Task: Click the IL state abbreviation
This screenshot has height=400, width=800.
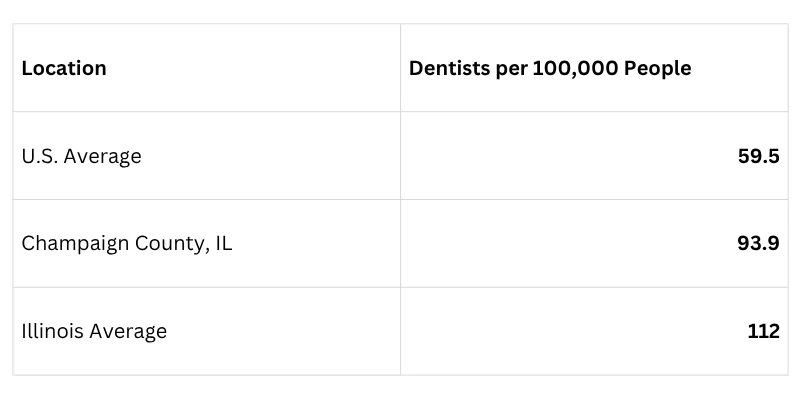Action: click(223, 243)
